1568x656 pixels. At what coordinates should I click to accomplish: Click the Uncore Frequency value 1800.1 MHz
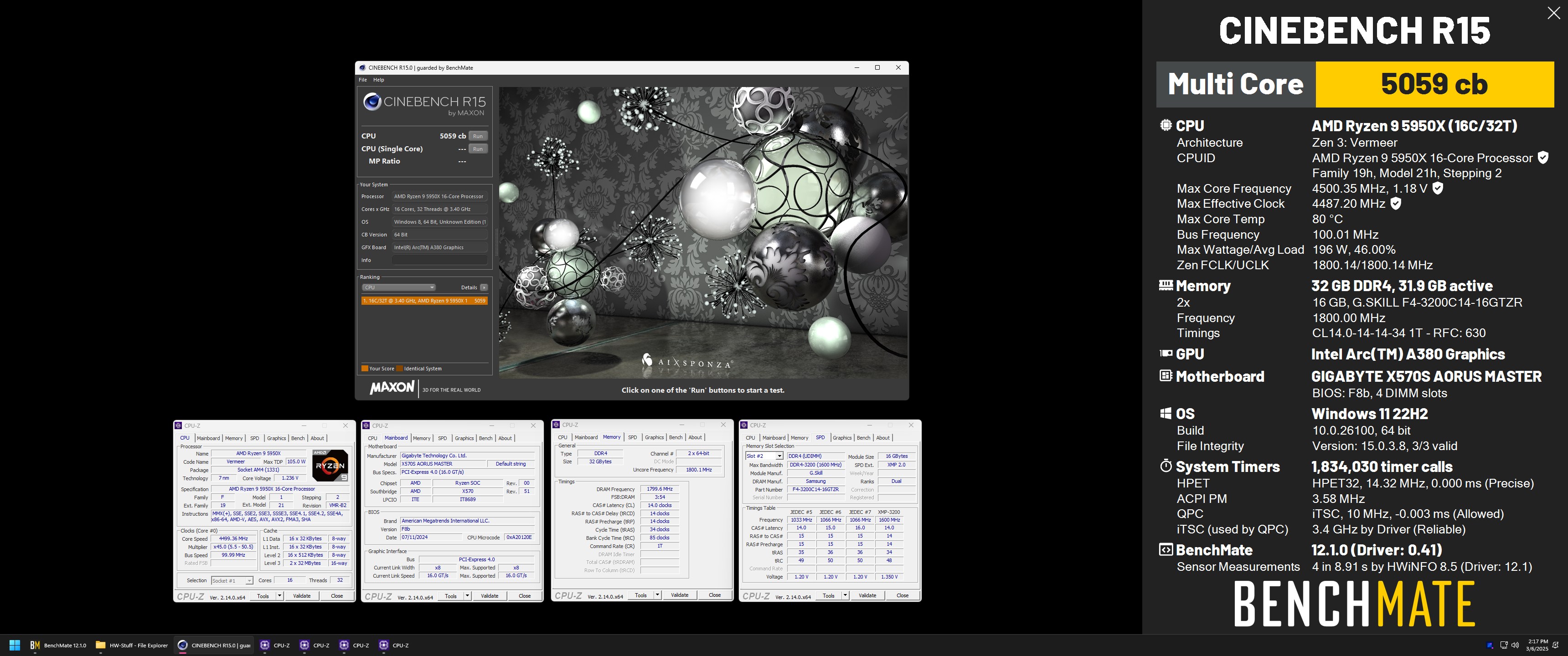(699, 469)
